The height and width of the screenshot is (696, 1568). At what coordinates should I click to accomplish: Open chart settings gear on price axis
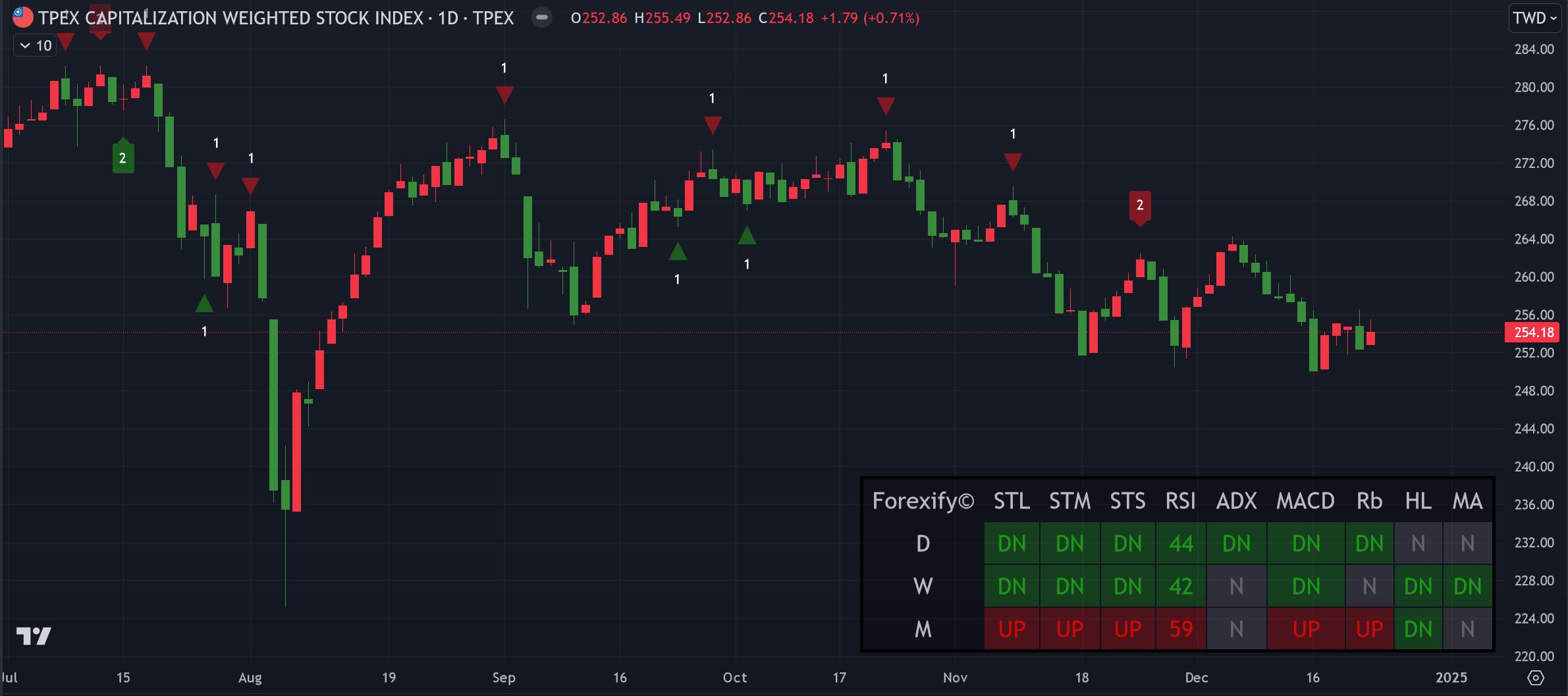click(1535, 678)
